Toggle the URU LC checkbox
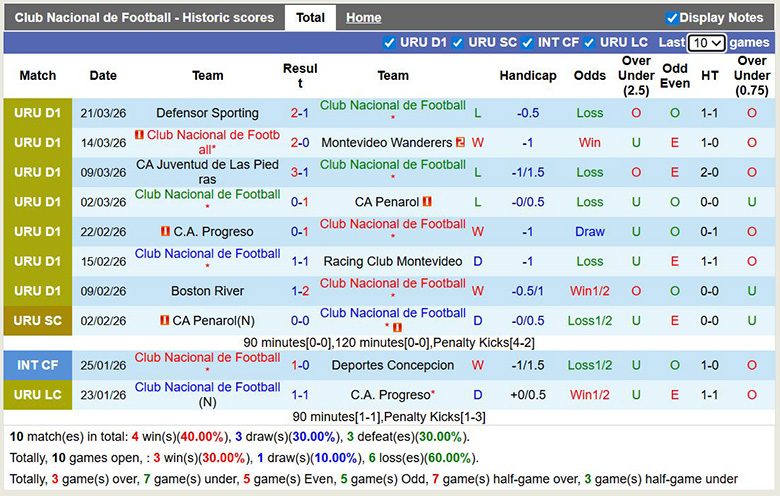Viewport: 780px width, 496px height. tap(589, 43)
